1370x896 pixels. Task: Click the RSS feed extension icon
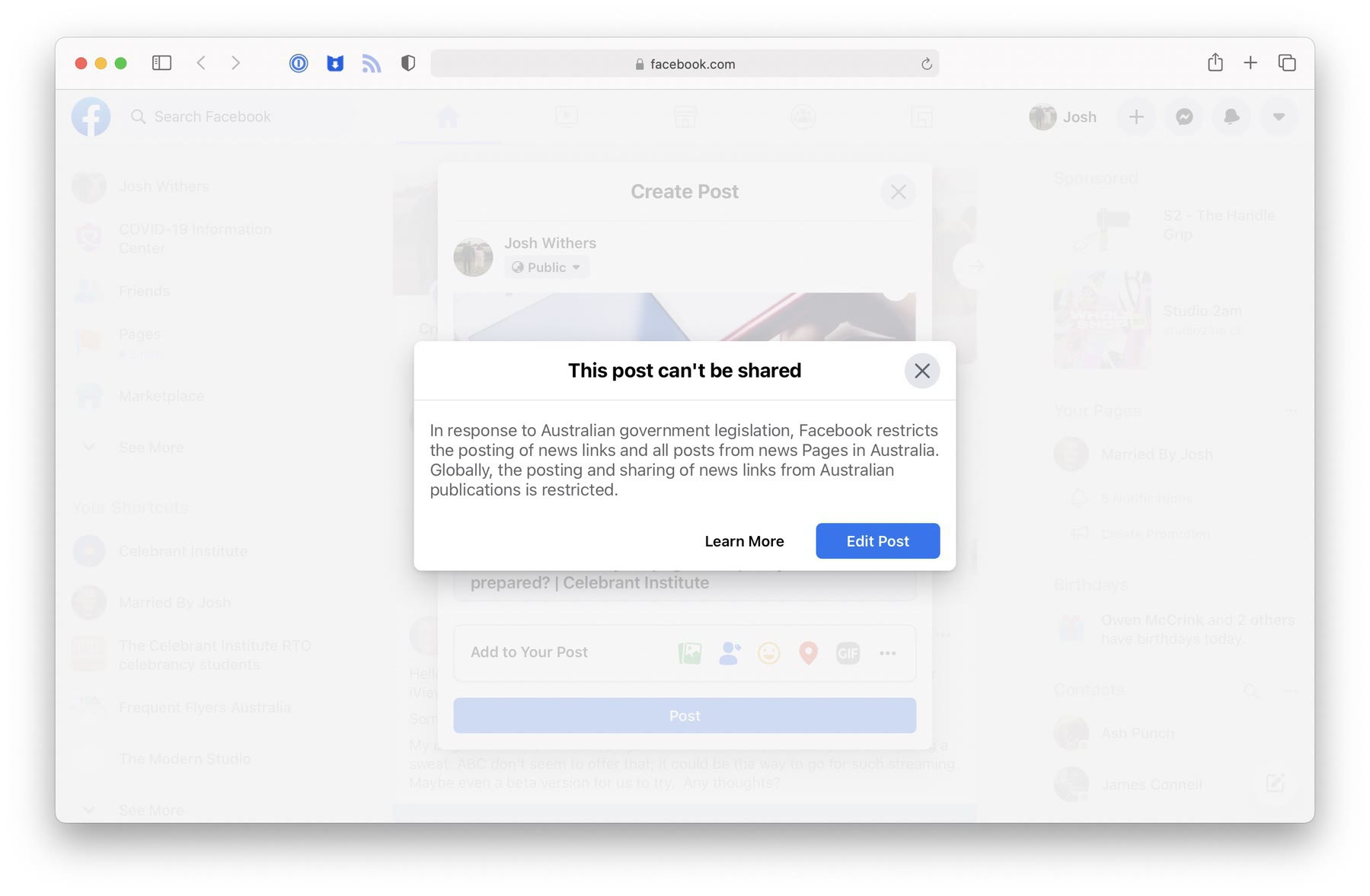[x=371, y=63]
